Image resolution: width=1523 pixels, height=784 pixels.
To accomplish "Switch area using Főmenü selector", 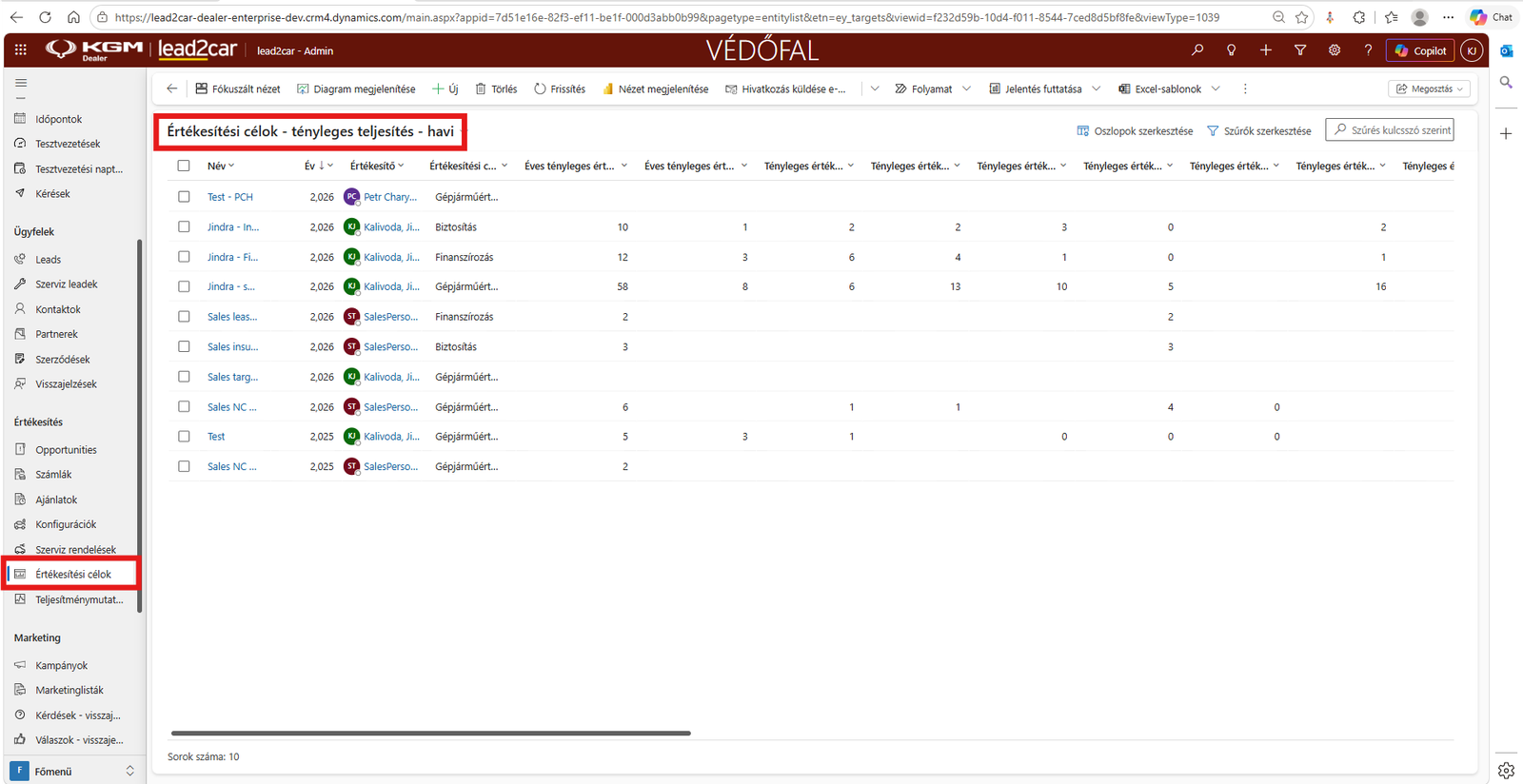I will tap(73, 771).
